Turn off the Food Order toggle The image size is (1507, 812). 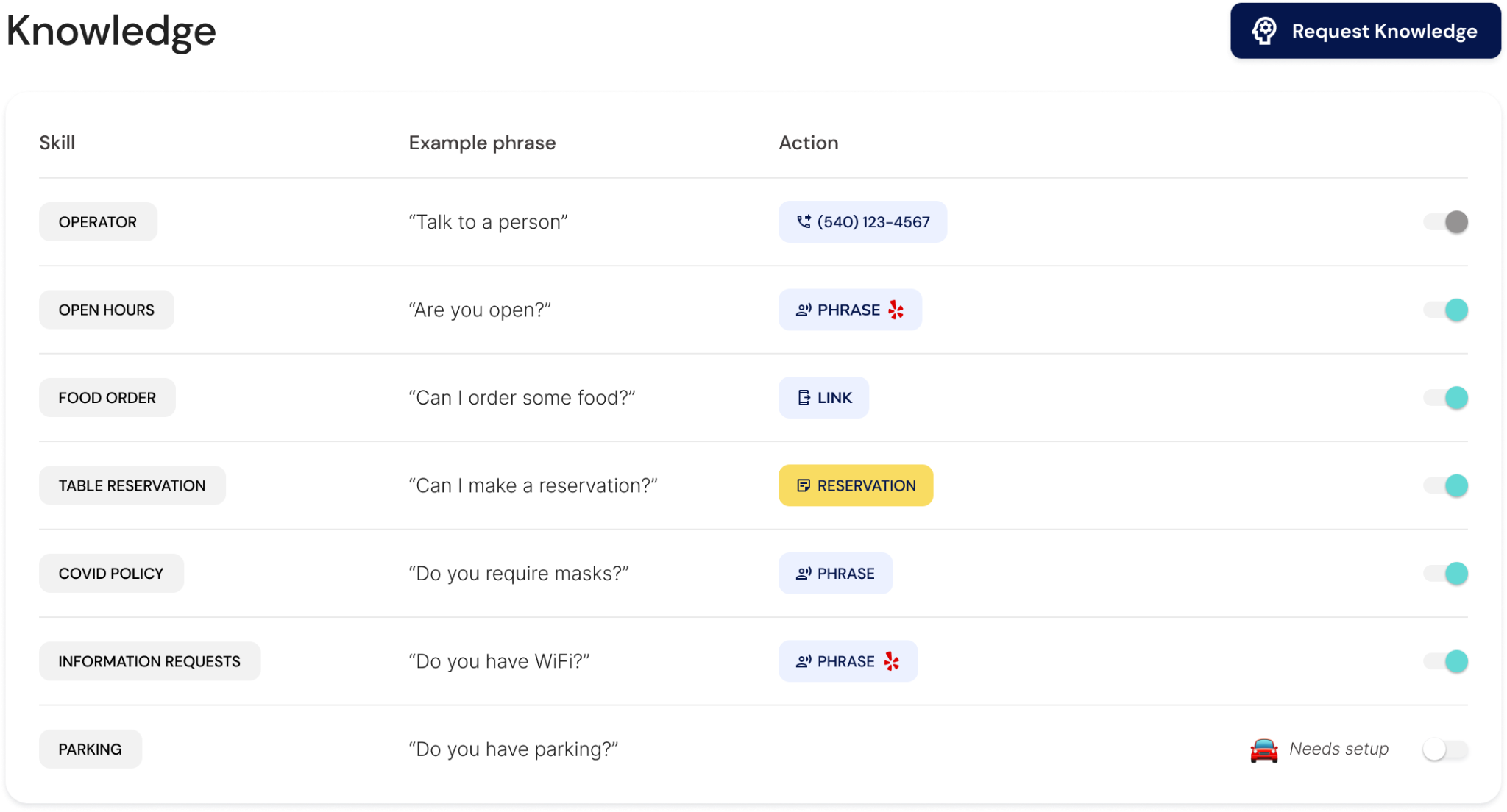point(1445,397)
